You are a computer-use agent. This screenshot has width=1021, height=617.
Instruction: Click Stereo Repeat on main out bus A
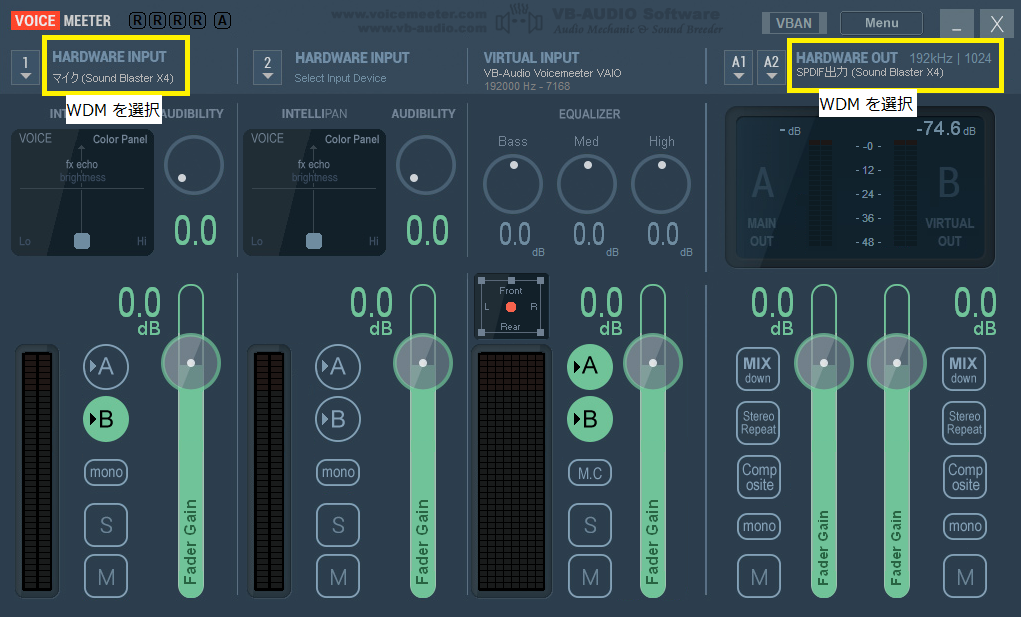coord(758,423)
